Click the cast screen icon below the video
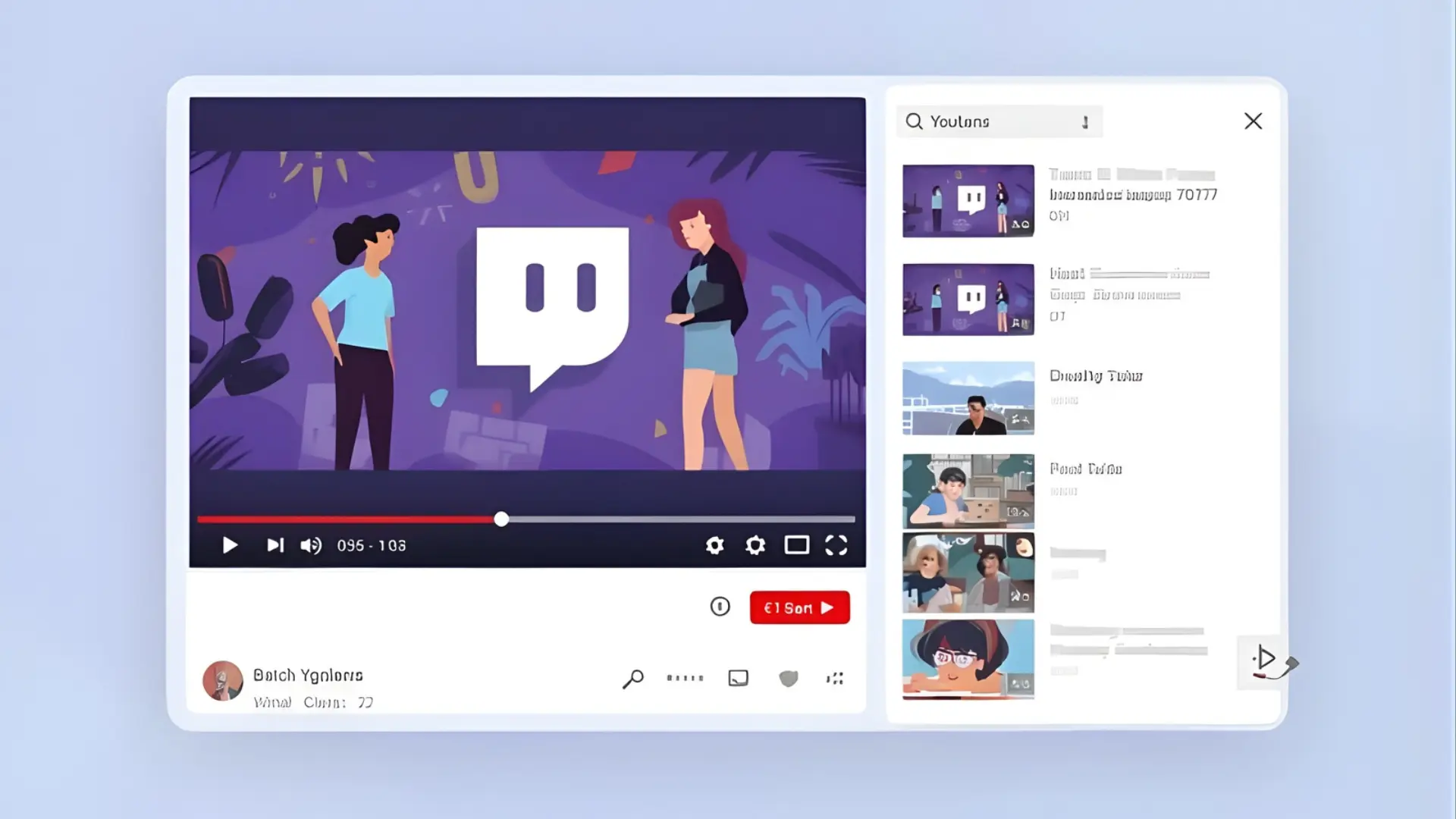This screenshot has width=1456, height=819. click(738, 678)
